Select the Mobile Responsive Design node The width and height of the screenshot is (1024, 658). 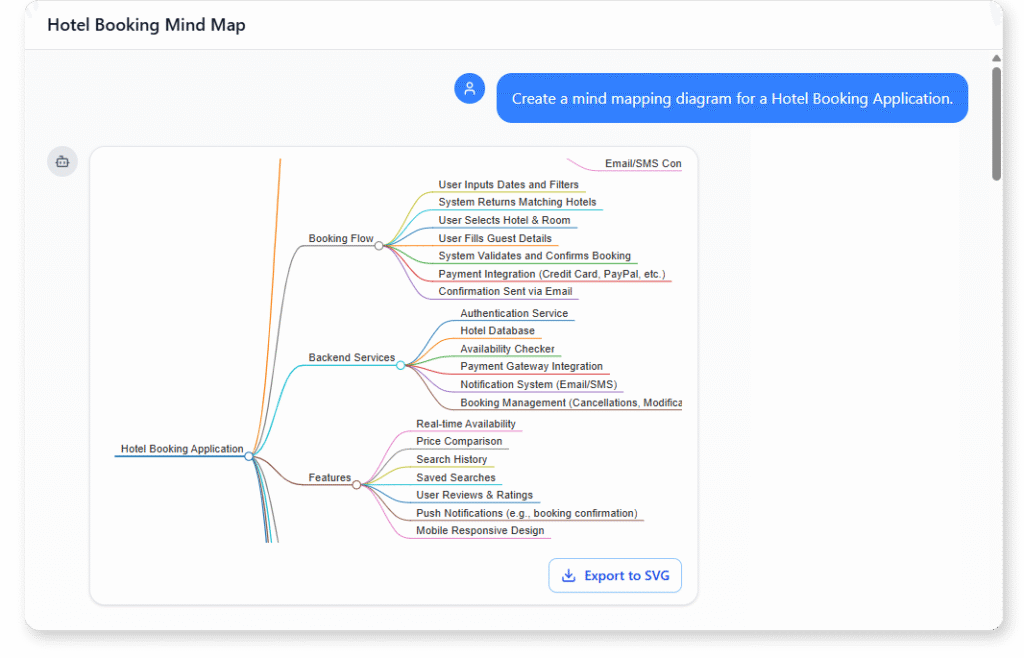pyautogui.click(x=480, y=530)
